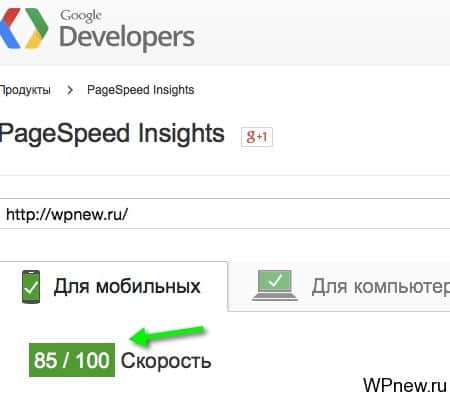Open the Продукты breadcrumb link
The image size is (450, 396).
tap(25, 90)
